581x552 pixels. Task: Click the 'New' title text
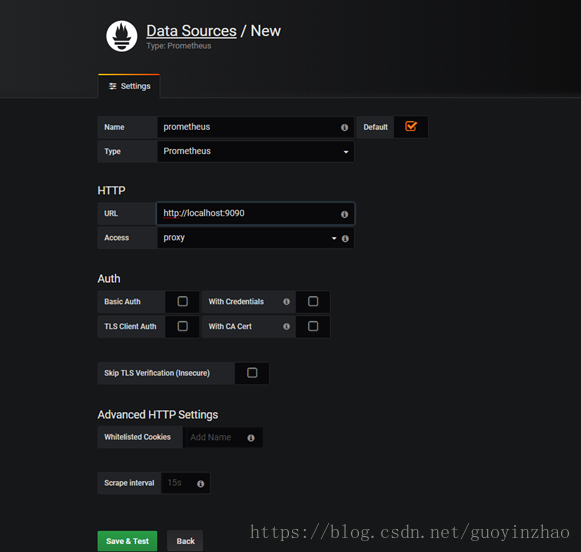pos(266,31)
